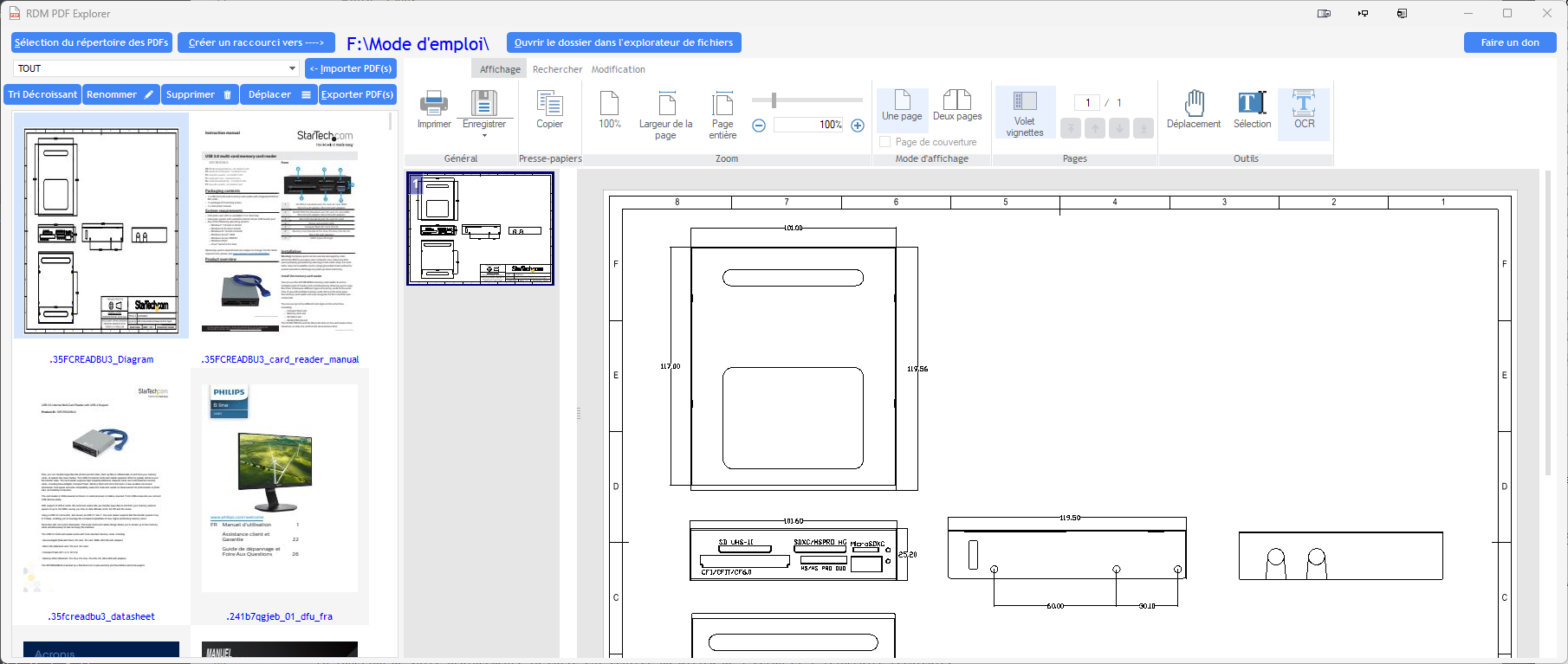Click the Copier clipboard icon

coord(549,104)
